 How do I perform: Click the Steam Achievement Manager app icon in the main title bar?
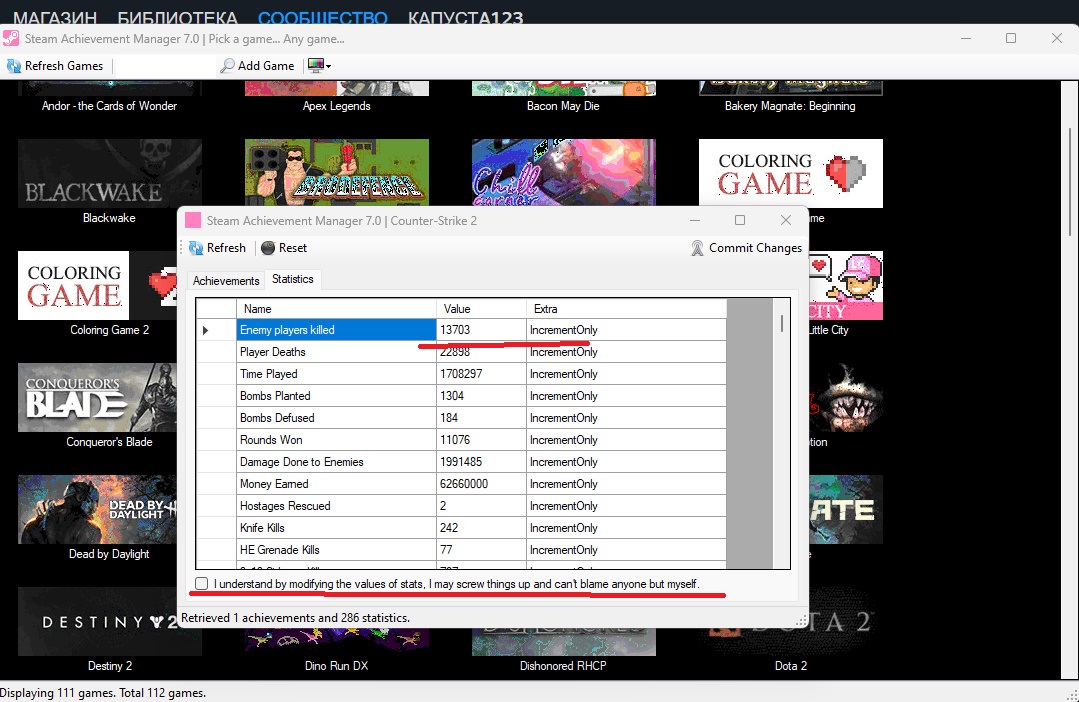click(10, 39)
